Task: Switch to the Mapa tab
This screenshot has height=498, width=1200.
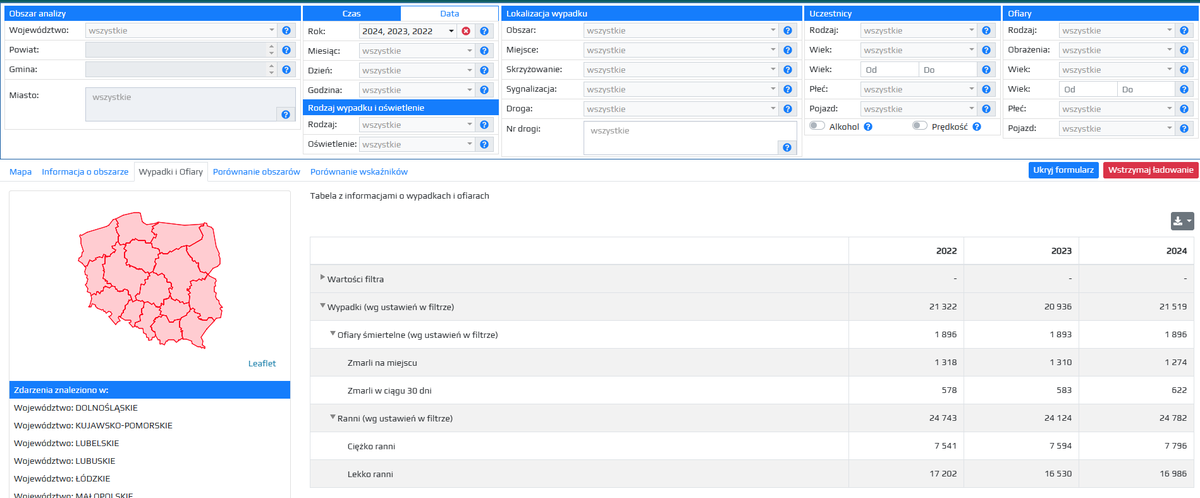Action: tap(20, 172)
